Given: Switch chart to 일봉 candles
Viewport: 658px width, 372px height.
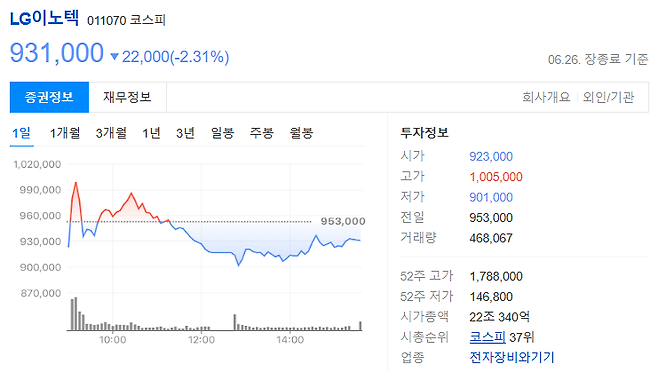Looking at the screenshot, I should point(222,134).
